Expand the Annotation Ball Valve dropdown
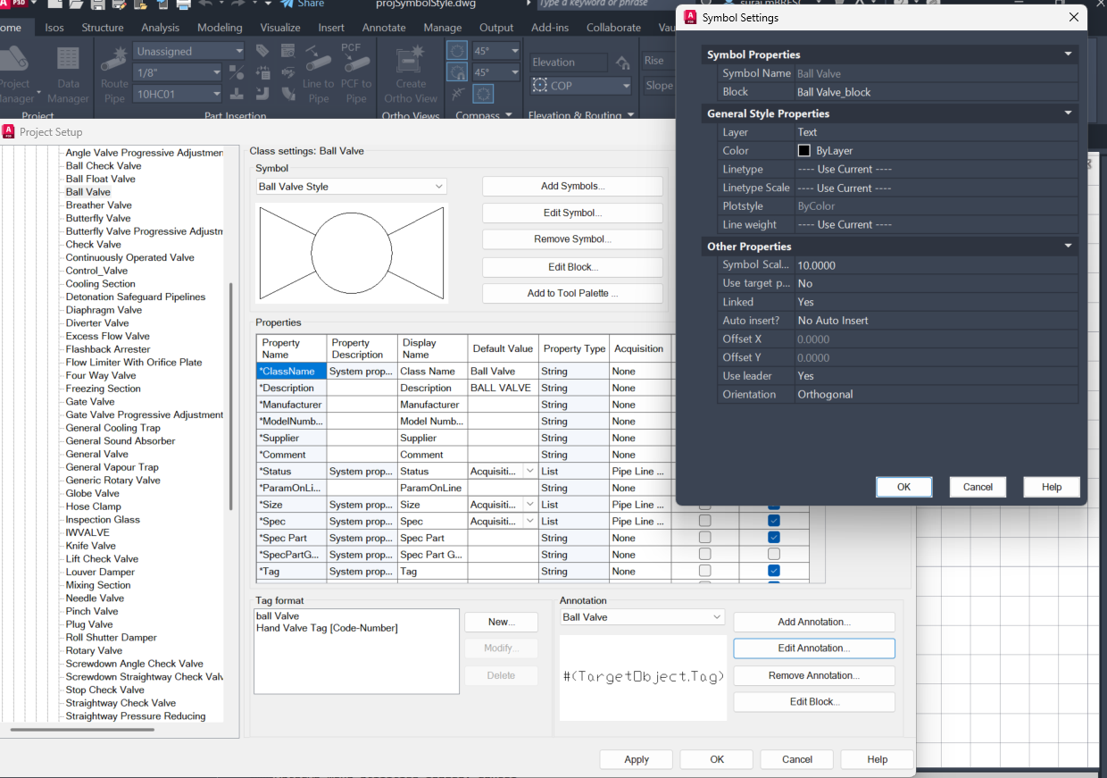 coord(716,618)
